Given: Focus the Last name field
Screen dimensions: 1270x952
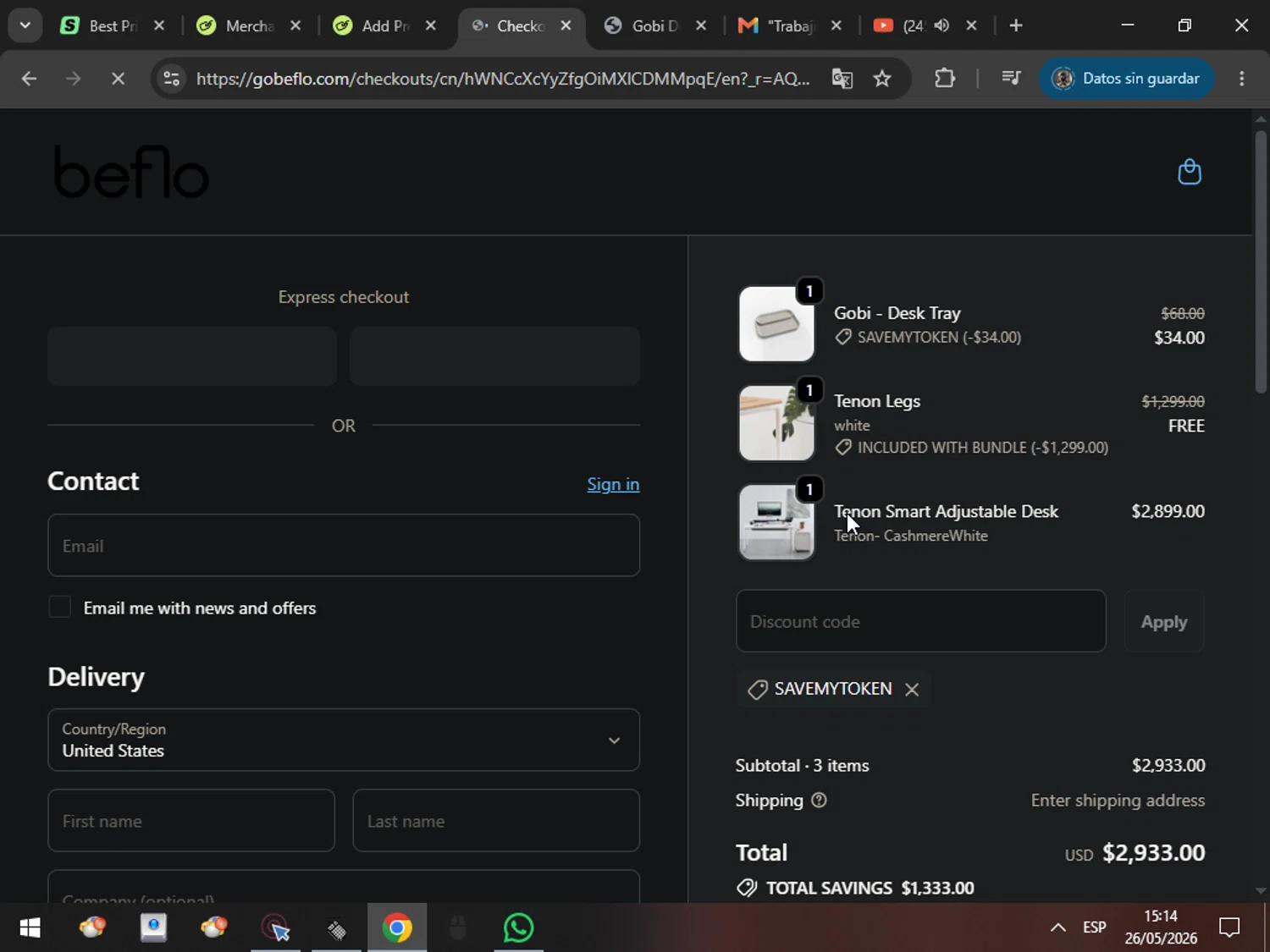Looking at the screenshot, I should (496, 821).
